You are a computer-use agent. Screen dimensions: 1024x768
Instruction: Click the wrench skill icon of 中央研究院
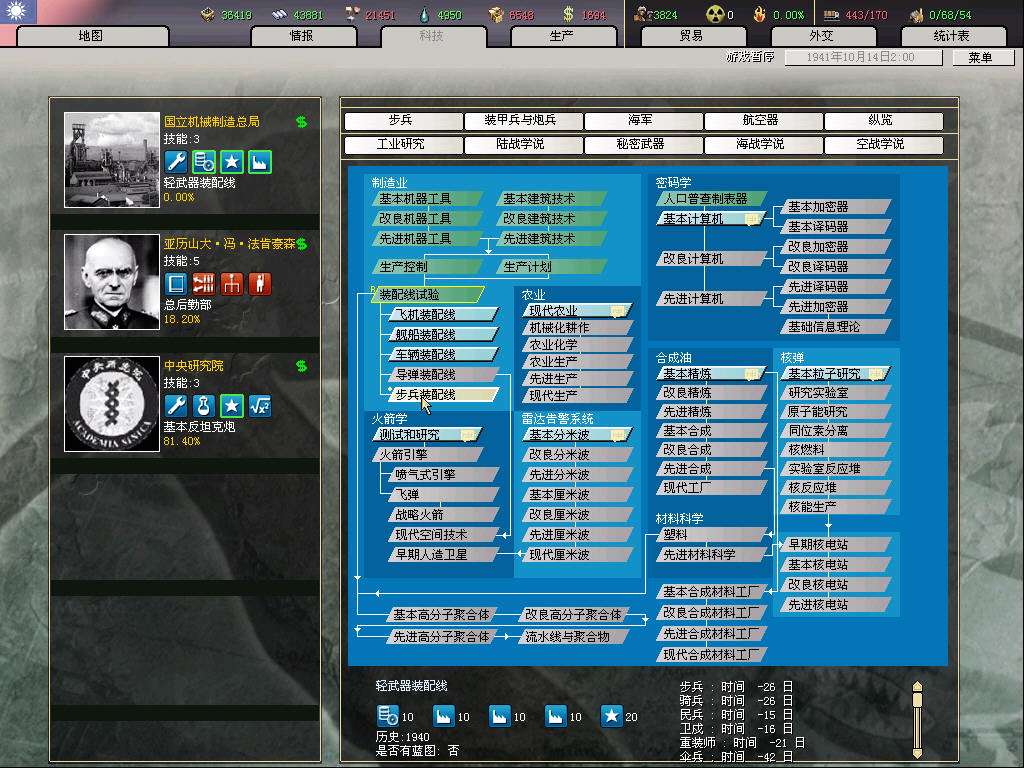176,406
